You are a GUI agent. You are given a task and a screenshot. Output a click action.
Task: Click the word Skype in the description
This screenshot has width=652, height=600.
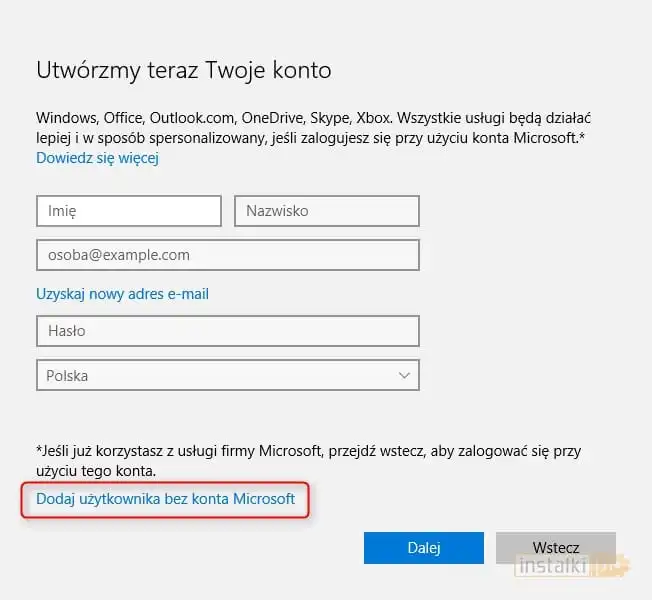(335, 117)
